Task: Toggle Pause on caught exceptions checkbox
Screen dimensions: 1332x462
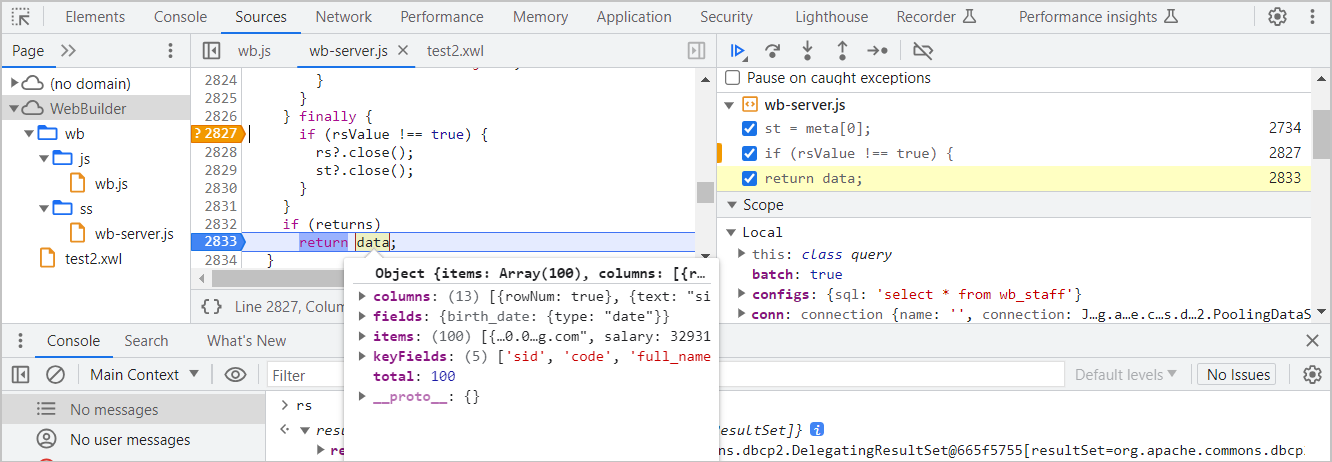Action: (733, 78)
